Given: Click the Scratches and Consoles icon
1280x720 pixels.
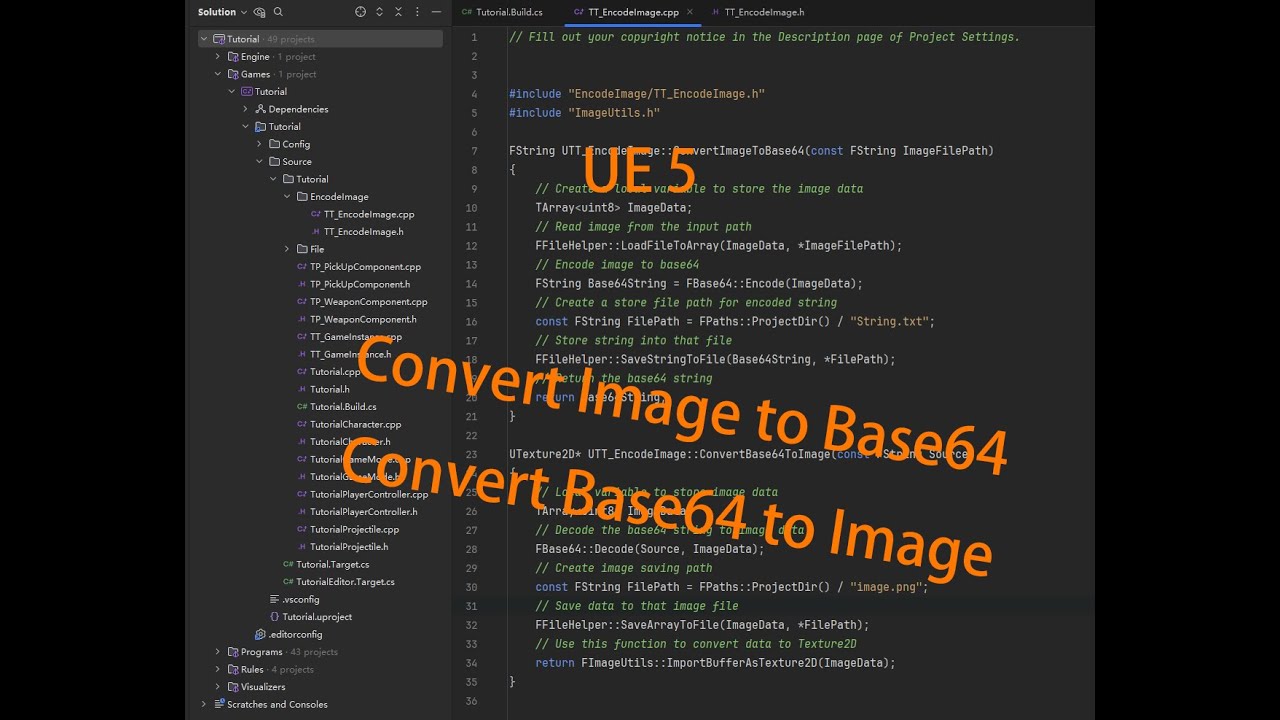Looking at the screenshot, I should 219,704.
